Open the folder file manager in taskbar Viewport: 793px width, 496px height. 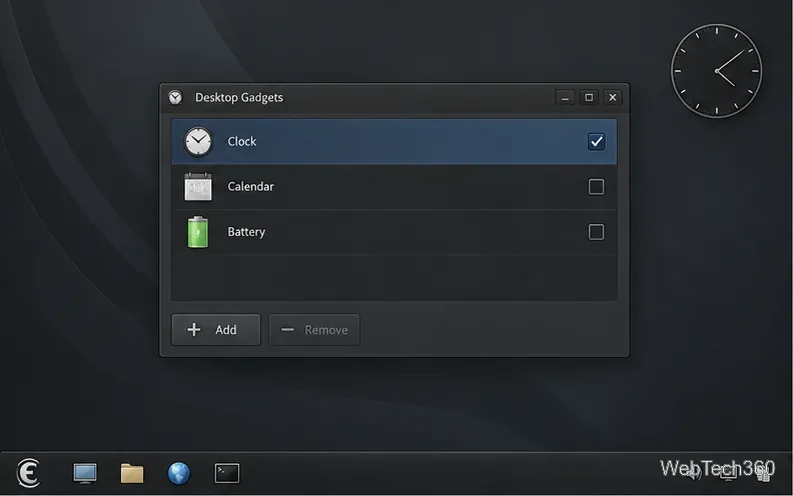coord(132,474)
